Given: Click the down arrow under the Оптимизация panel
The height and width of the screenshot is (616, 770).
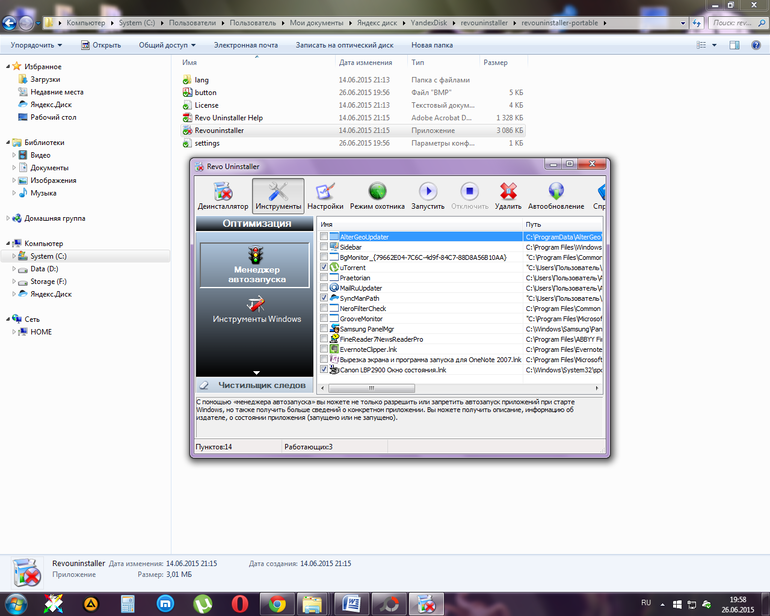Looking at the screenshot, I should coord(256,373).
